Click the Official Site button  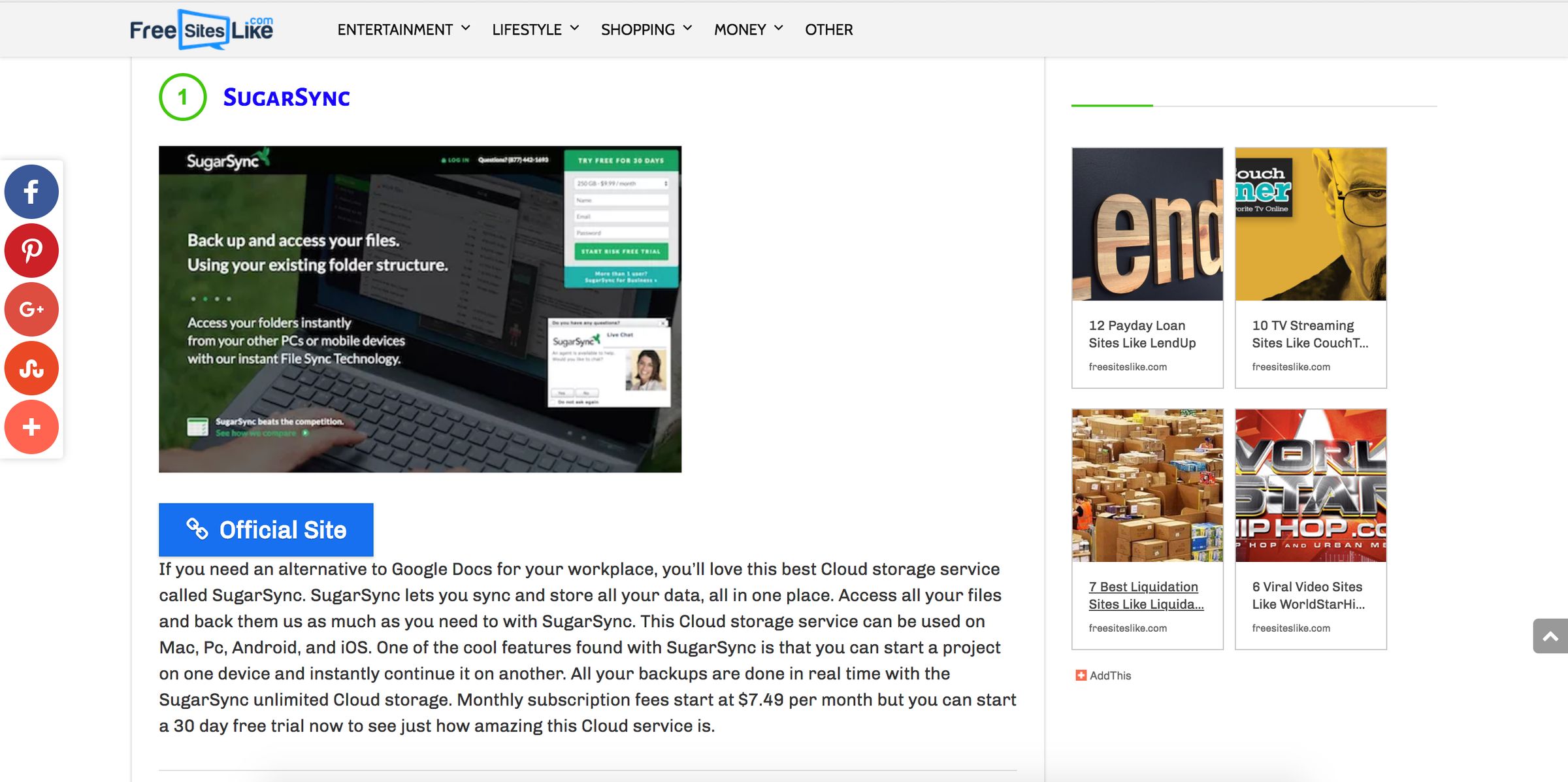tap(266, 529)
